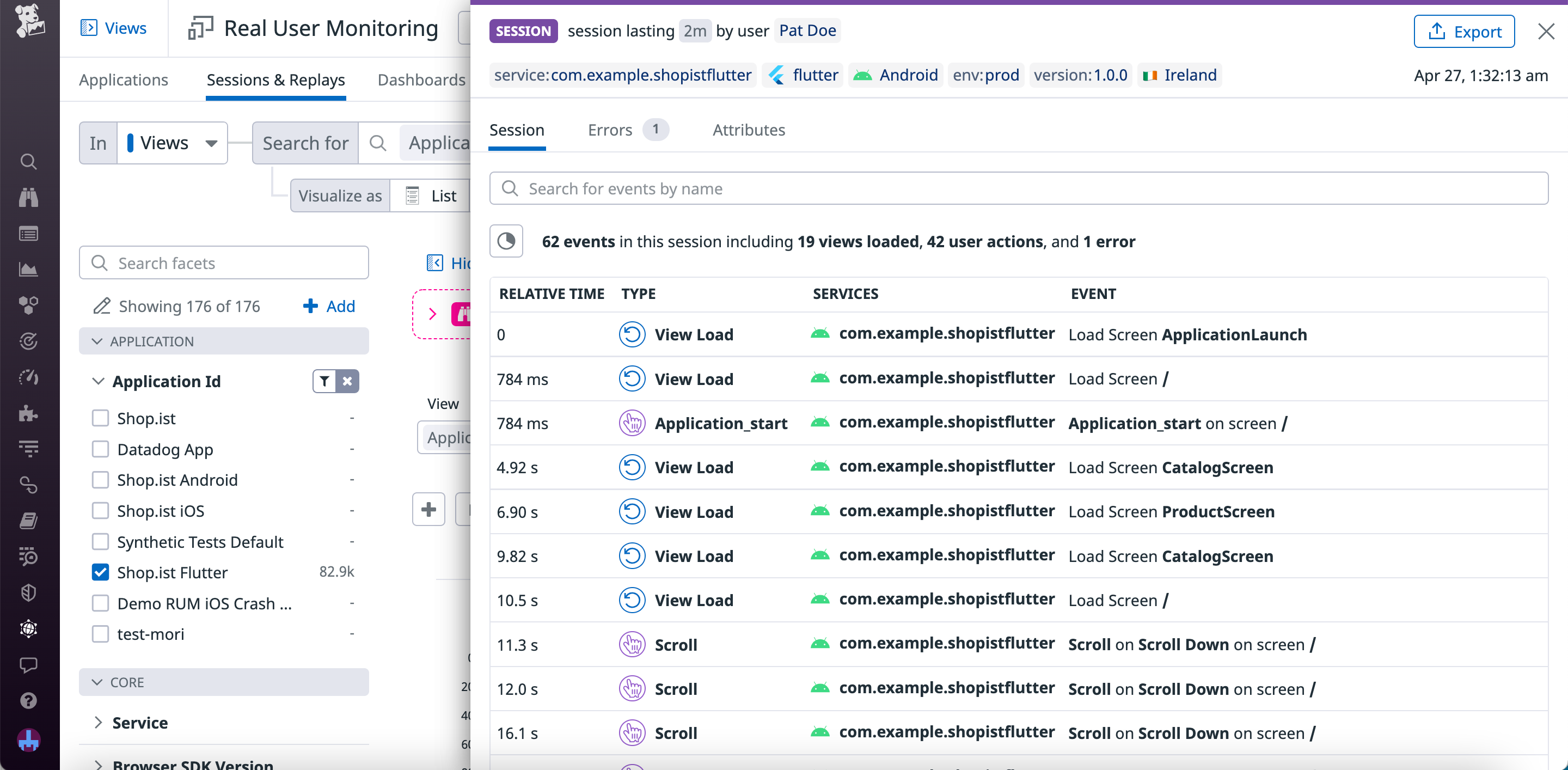
Task: Open the help question mark icon in sidebar
Action: 29,701
